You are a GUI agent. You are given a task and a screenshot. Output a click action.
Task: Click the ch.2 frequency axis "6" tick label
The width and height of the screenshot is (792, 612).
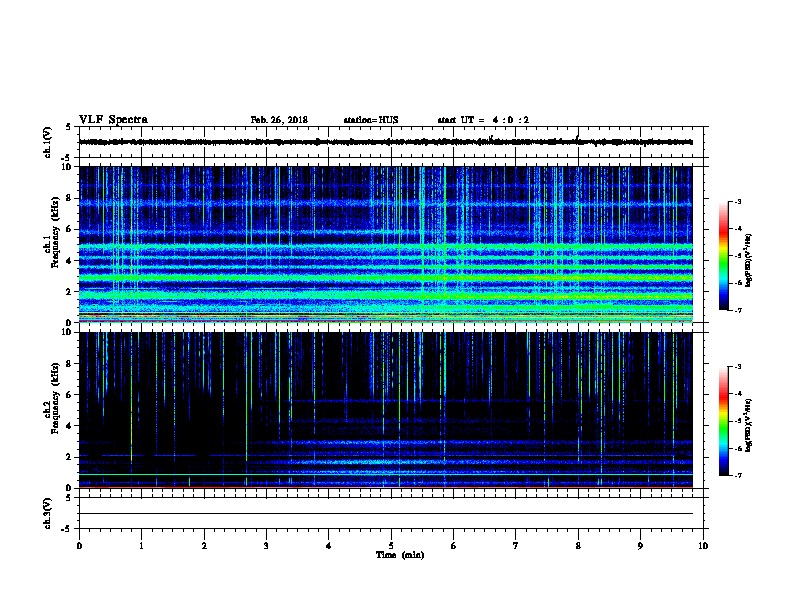point(69,395)
